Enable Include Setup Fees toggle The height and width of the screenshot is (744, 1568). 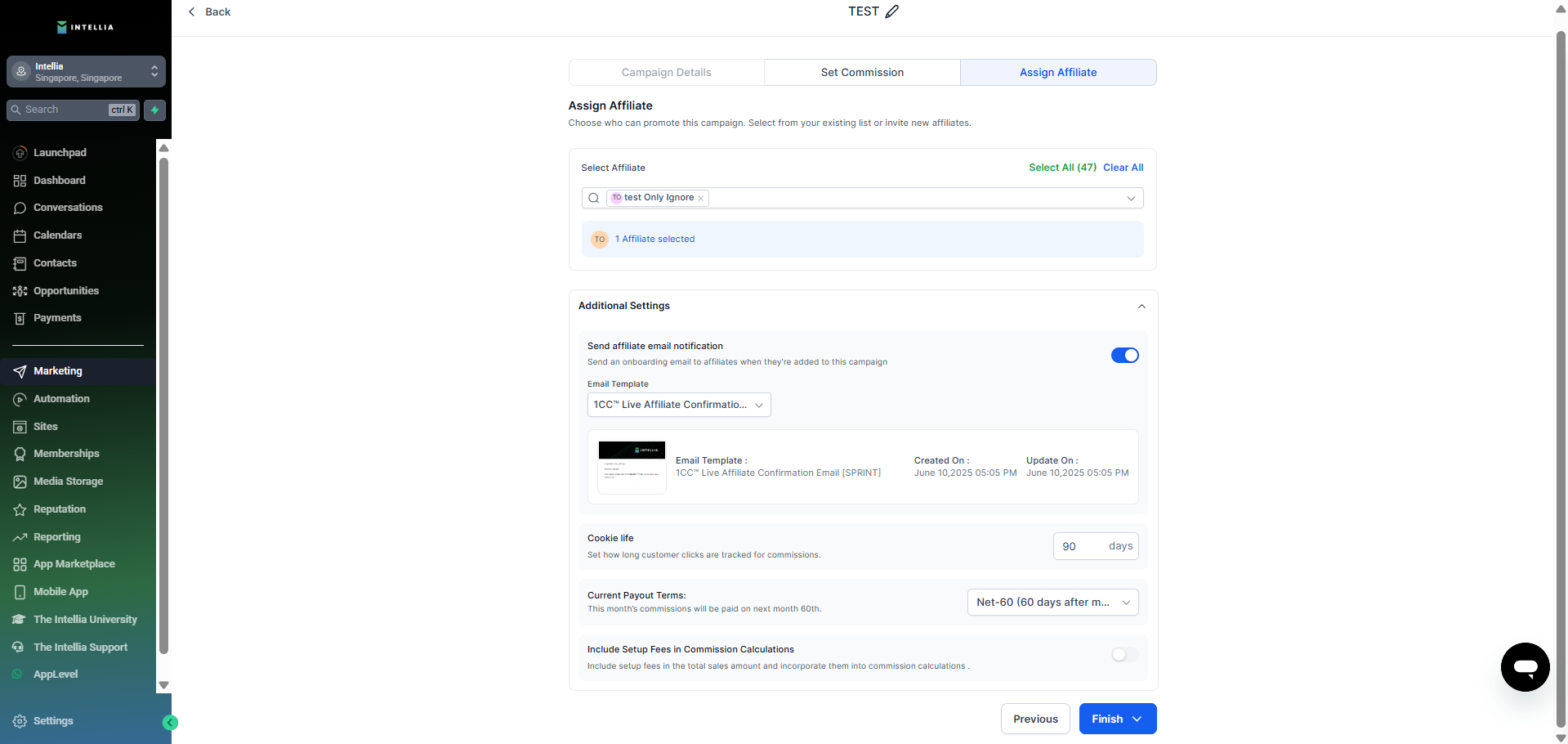(1124, 655)
